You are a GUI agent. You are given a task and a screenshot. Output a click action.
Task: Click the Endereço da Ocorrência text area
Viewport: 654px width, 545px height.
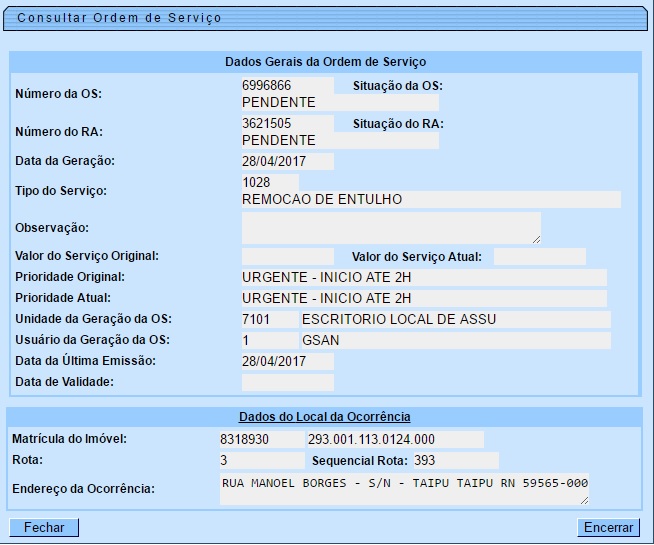[404, 488]
